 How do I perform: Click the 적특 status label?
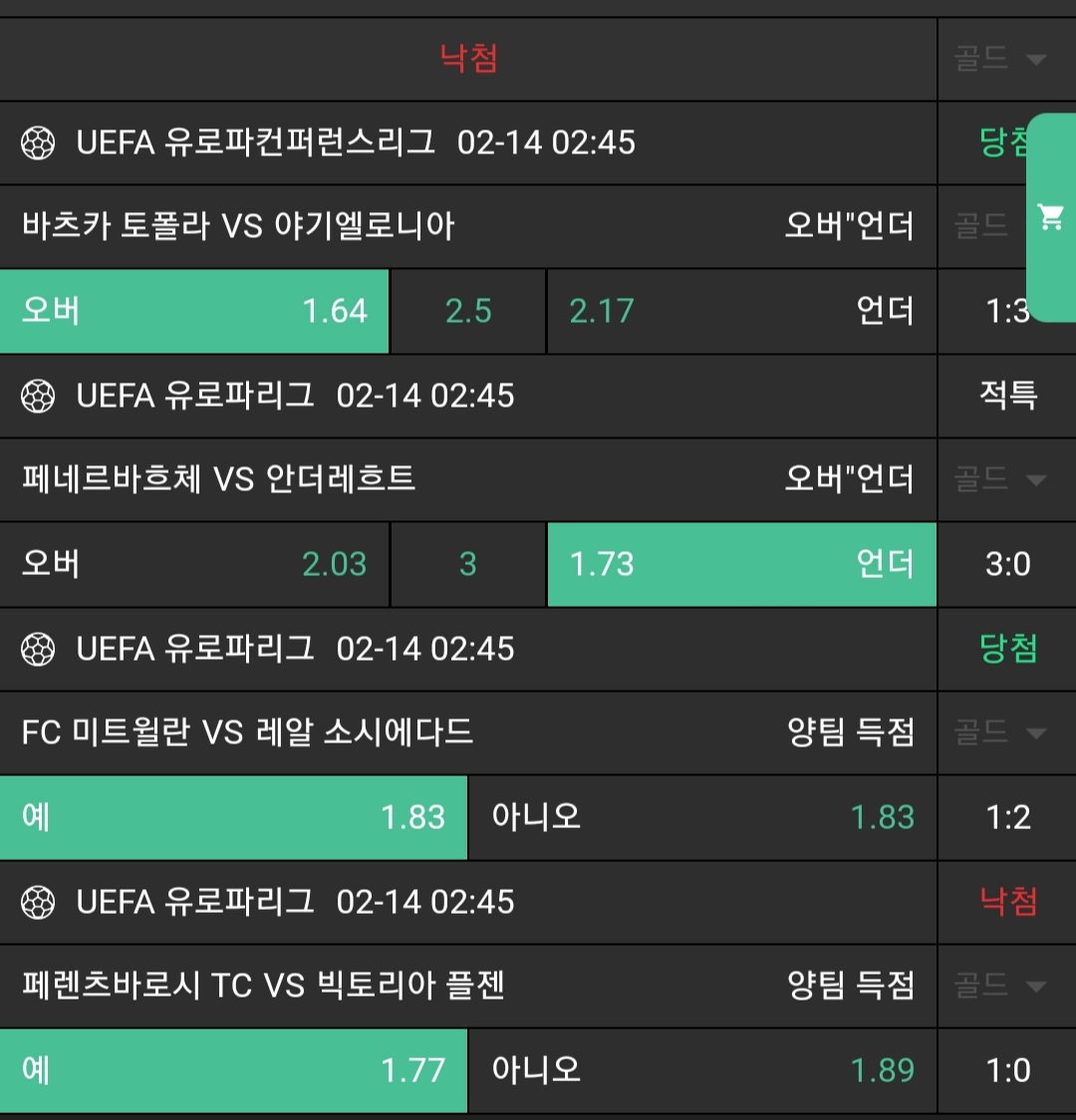click(1007, 397)
